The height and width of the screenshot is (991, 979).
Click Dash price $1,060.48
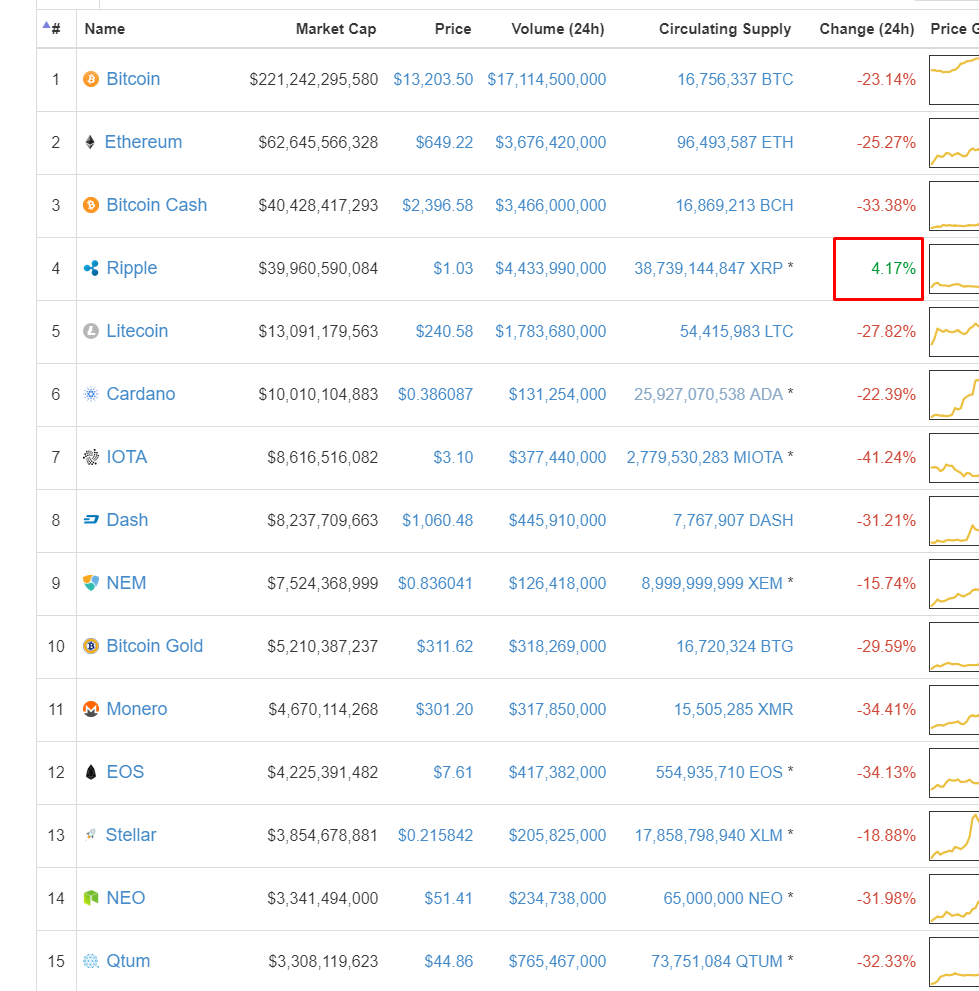pyautogui.click(x=437, y=521)
